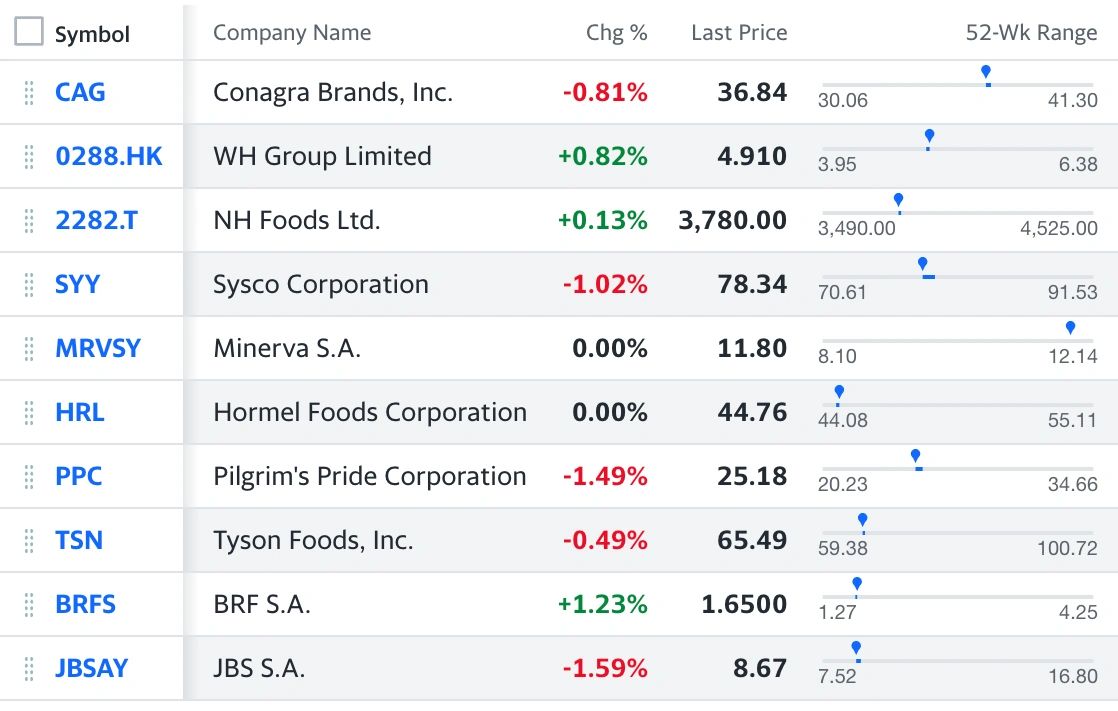1118x711 pixels.
Task: Open the 2282.T ticker link
Action: (x=97, y=221)
